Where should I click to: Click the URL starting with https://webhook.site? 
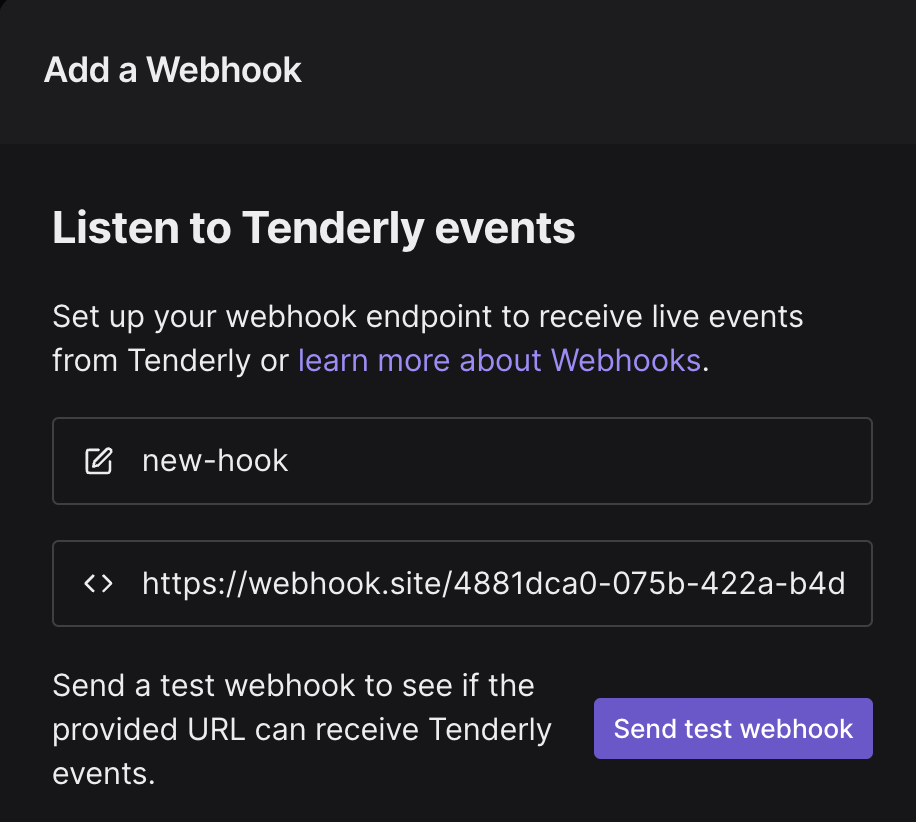[493, 583]
